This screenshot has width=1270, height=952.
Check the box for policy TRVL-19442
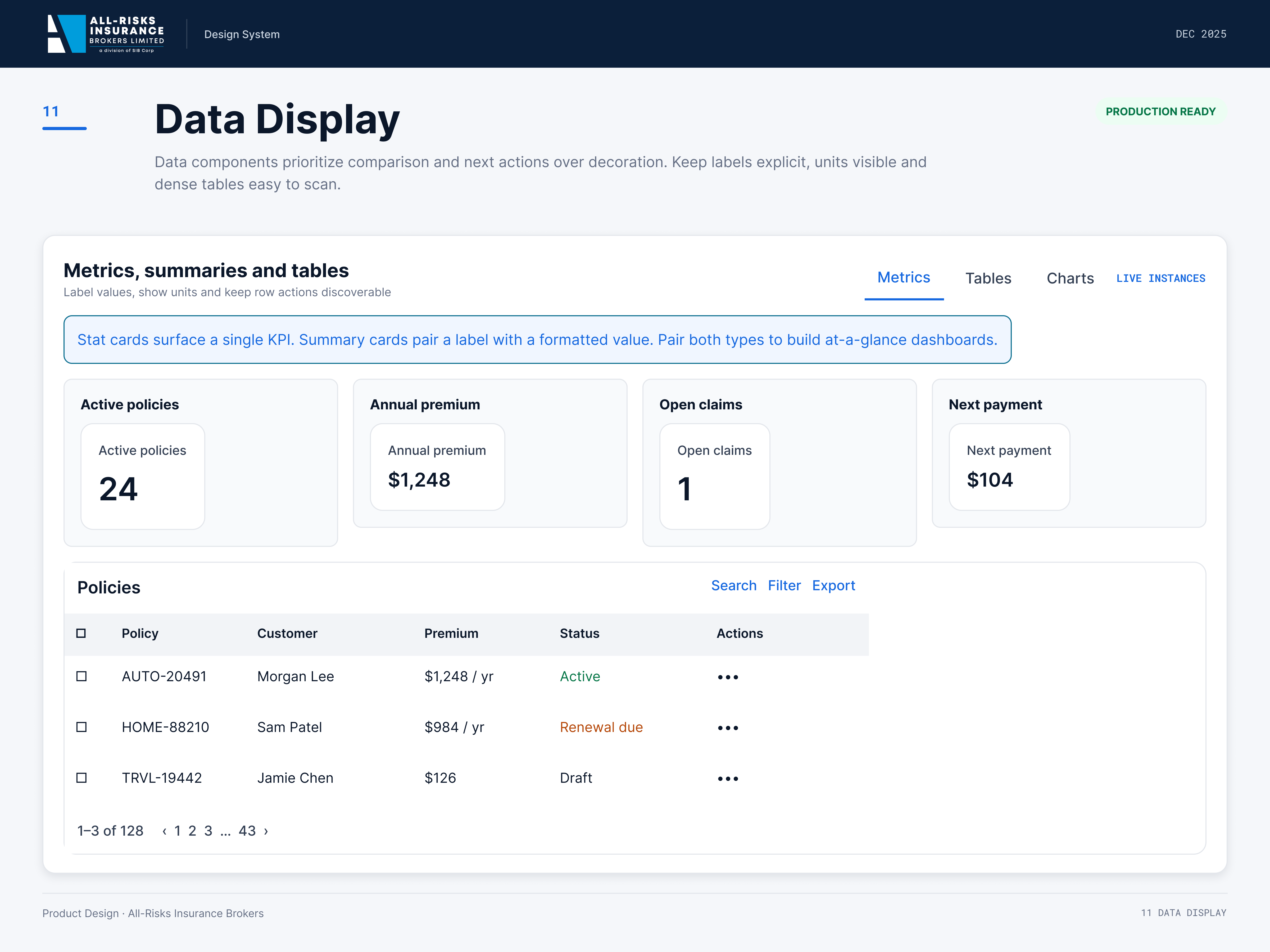(x=81, y=777)
